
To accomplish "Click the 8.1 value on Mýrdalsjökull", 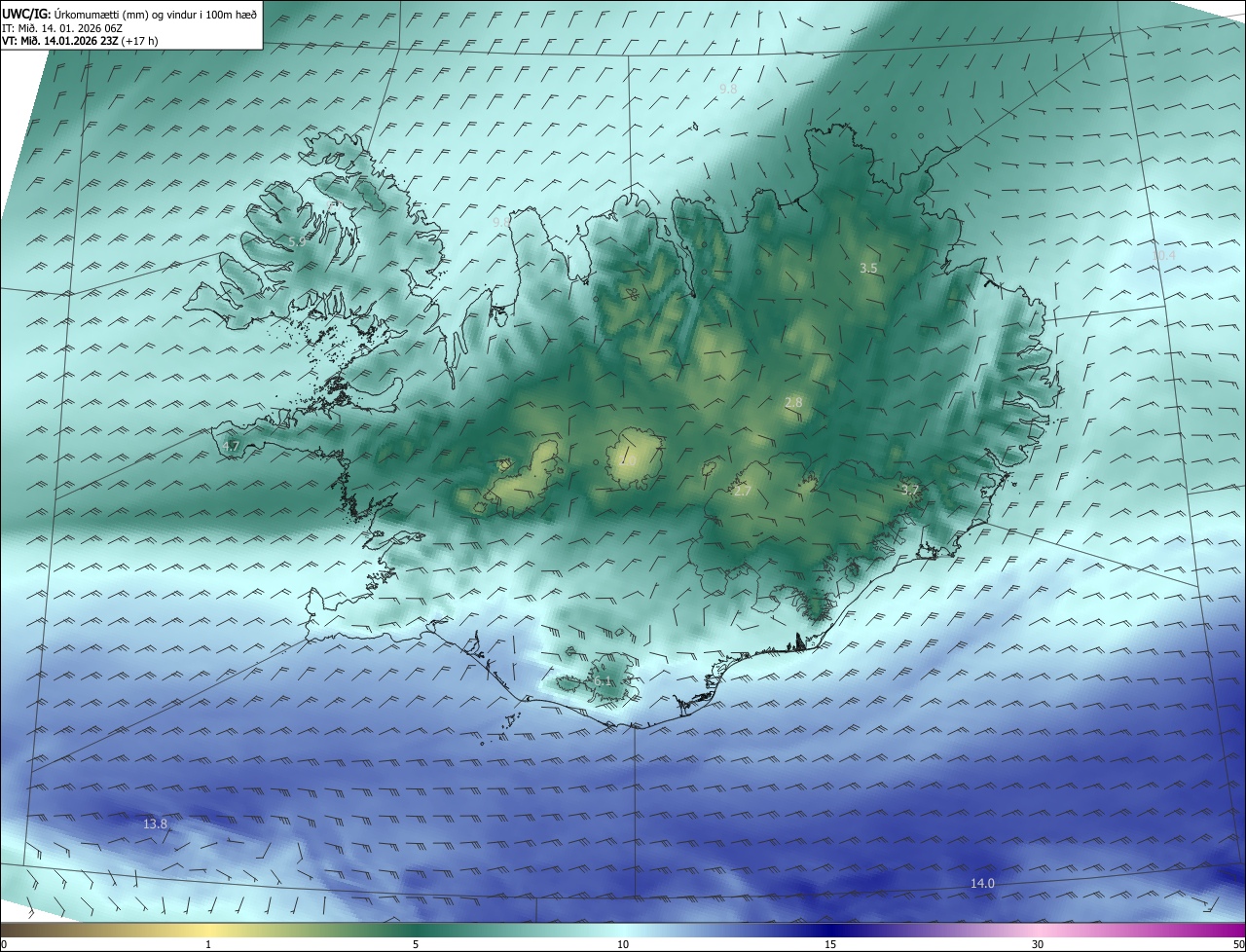I will pyautogui.click(x=603, y=681).
